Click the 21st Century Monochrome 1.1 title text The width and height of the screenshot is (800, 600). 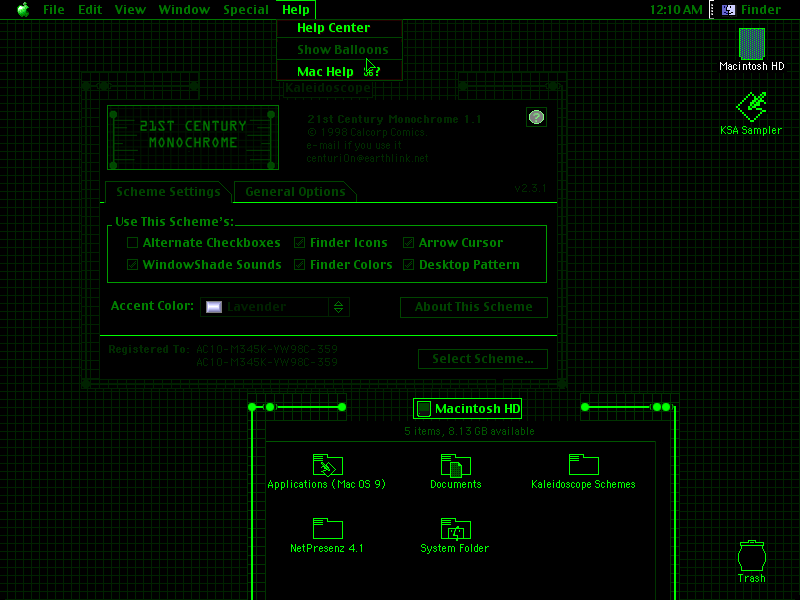coord(394,119)
